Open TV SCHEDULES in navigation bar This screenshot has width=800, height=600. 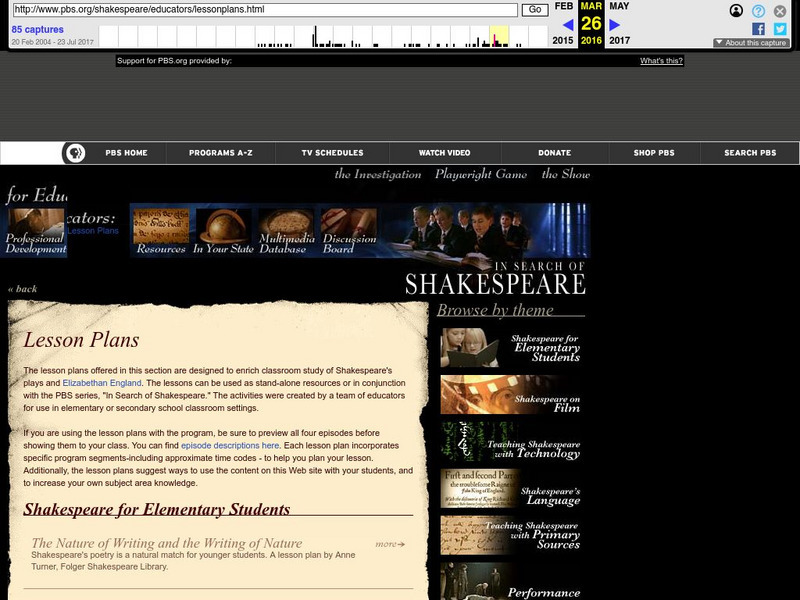tap(332, 153)
